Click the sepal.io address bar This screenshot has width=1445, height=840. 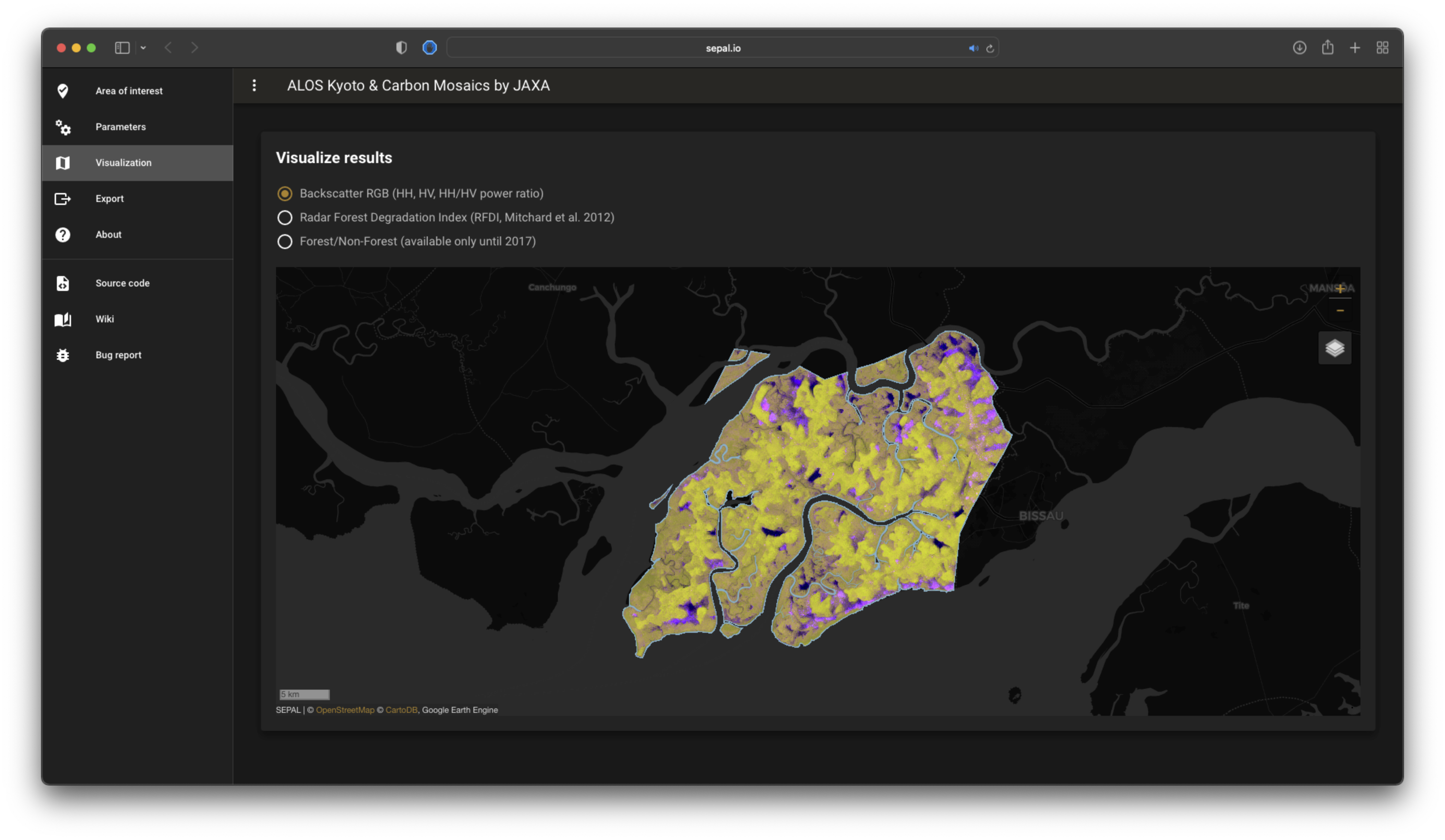click(x=722, y=48)
